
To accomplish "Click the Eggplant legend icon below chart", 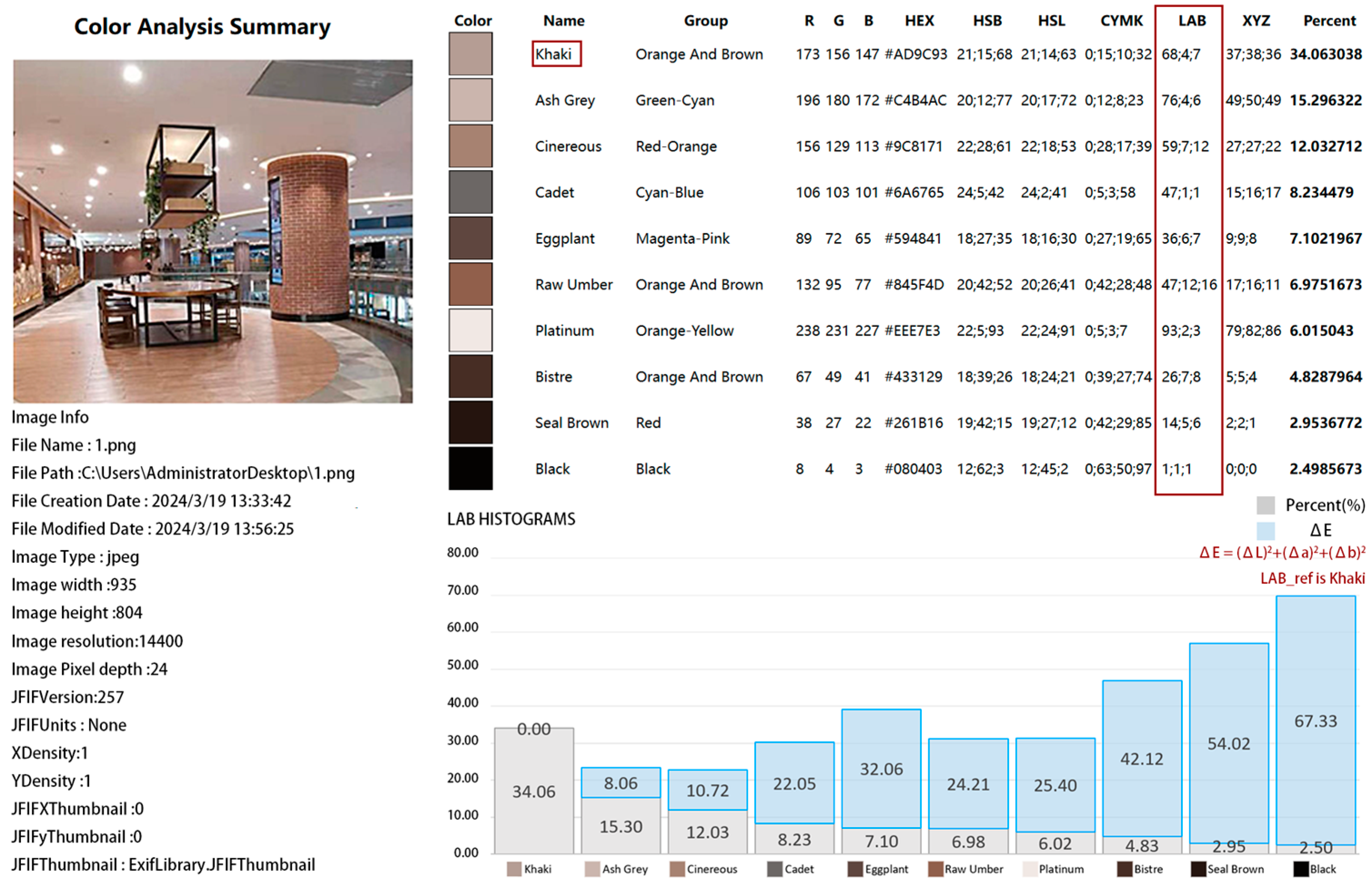I will tap(855, 869).
